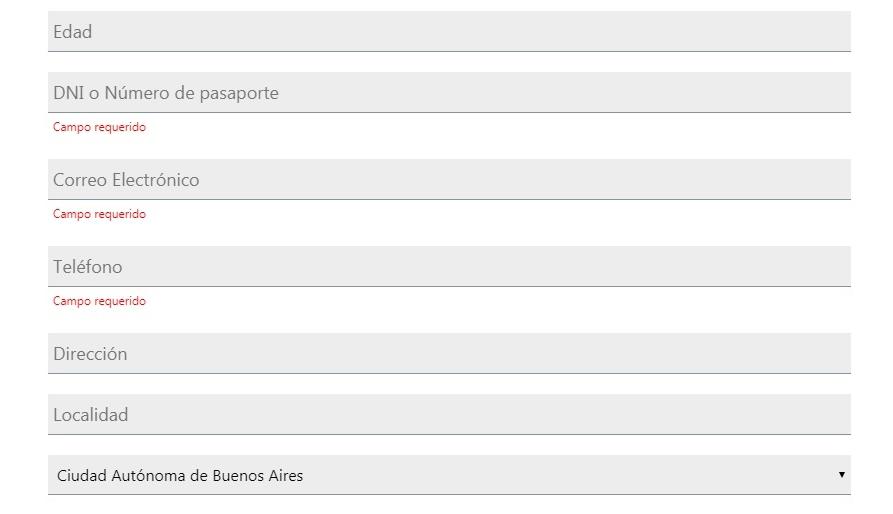Click the 'Campo requerido' error under Teléfono
Screen dimensions: 893x514
coord(99,301)
